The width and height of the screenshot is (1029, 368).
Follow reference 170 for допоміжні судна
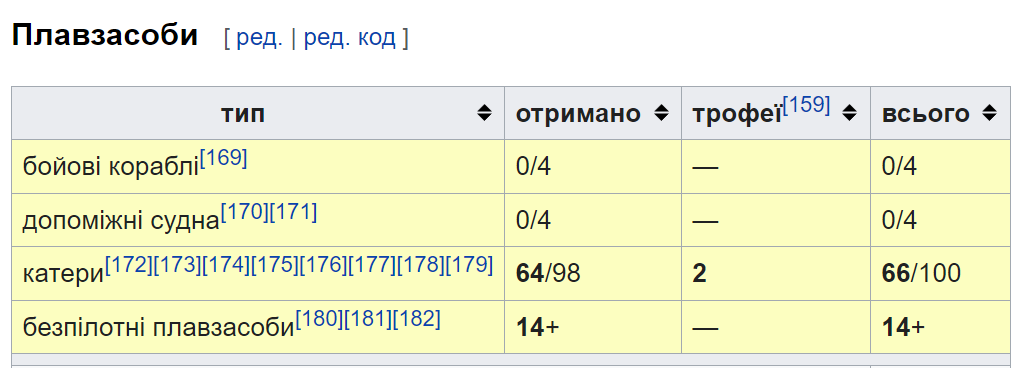click(245, 212)
